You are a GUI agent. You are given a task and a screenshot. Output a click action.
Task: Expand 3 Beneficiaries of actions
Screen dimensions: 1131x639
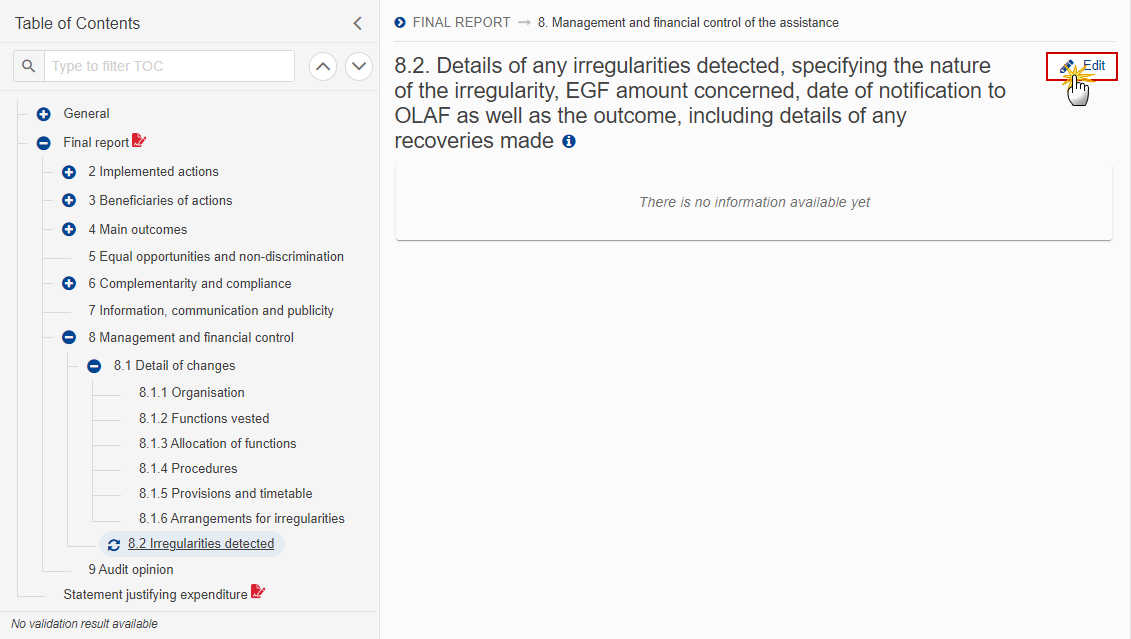point(69,200)
